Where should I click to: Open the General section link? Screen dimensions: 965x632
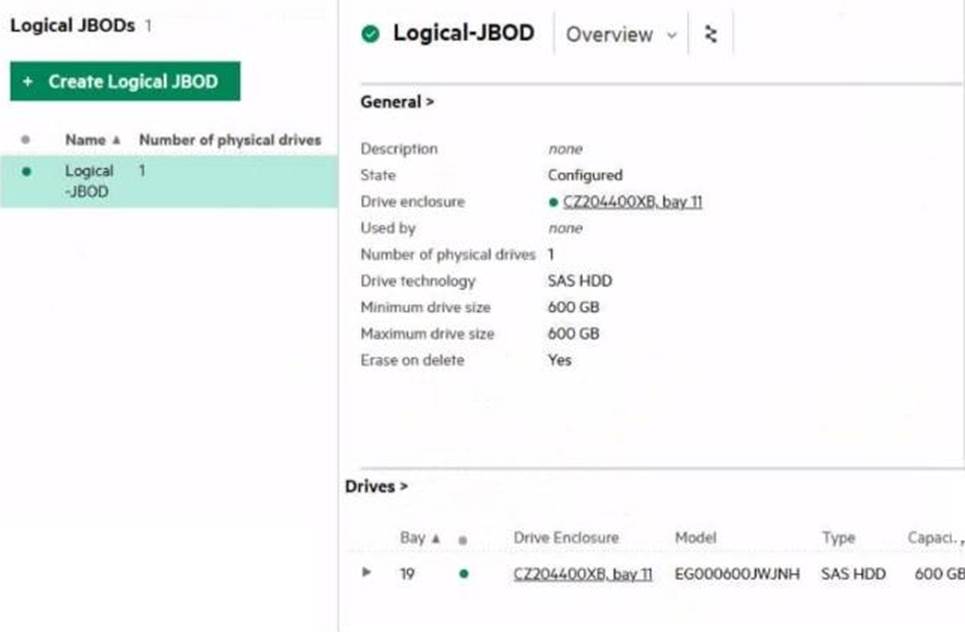click(x=397, y=102)
